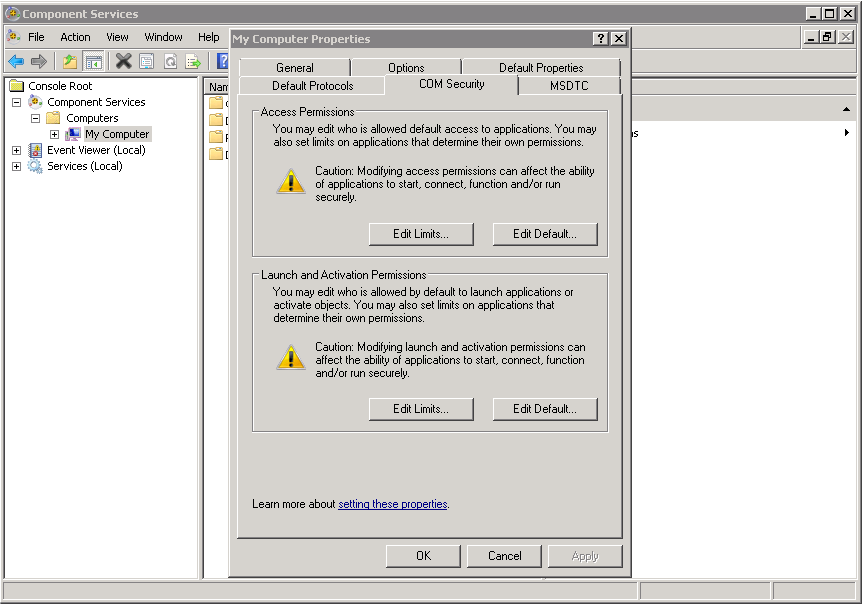Image resolution: width=863 pixels, height=605 pixels.
Task: Open the Action menu
Action: (x=75, y=37)
